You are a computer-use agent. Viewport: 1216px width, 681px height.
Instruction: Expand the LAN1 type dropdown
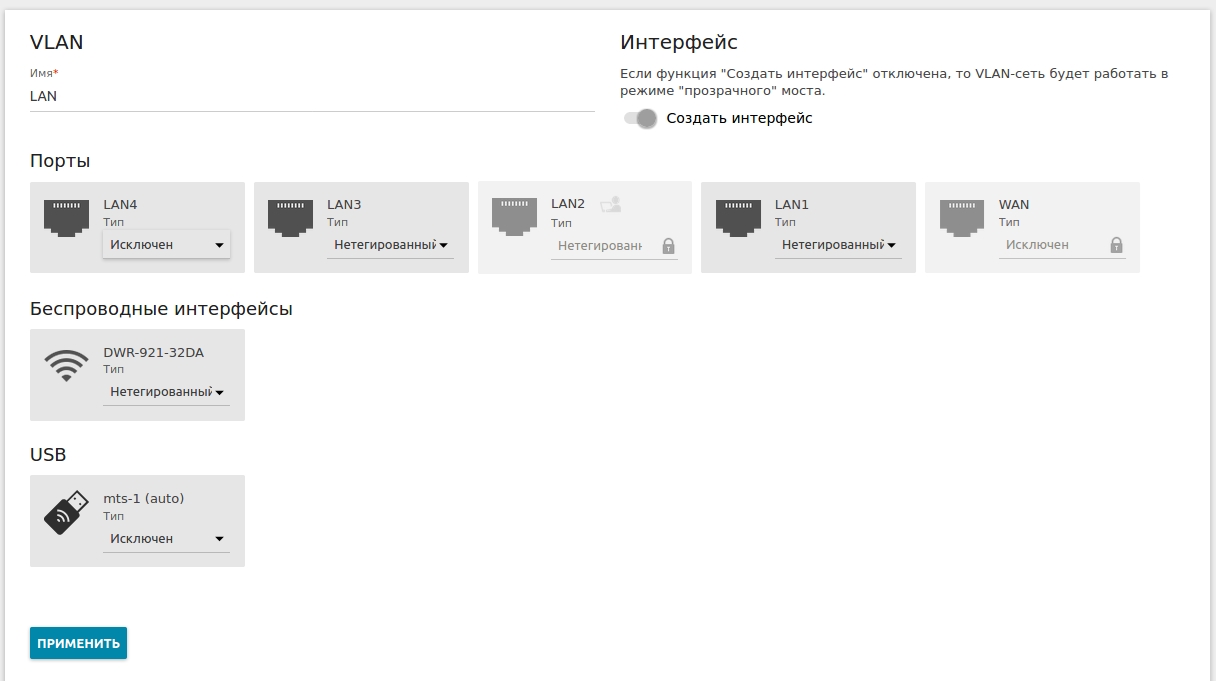click(838, 245)
